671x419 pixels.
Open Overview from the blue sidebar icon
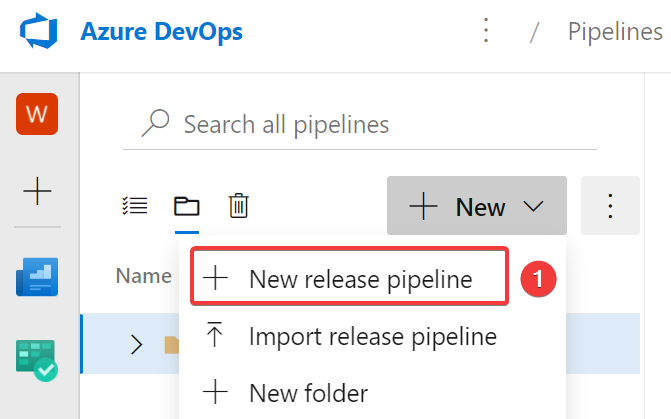[x=37, y=277]
